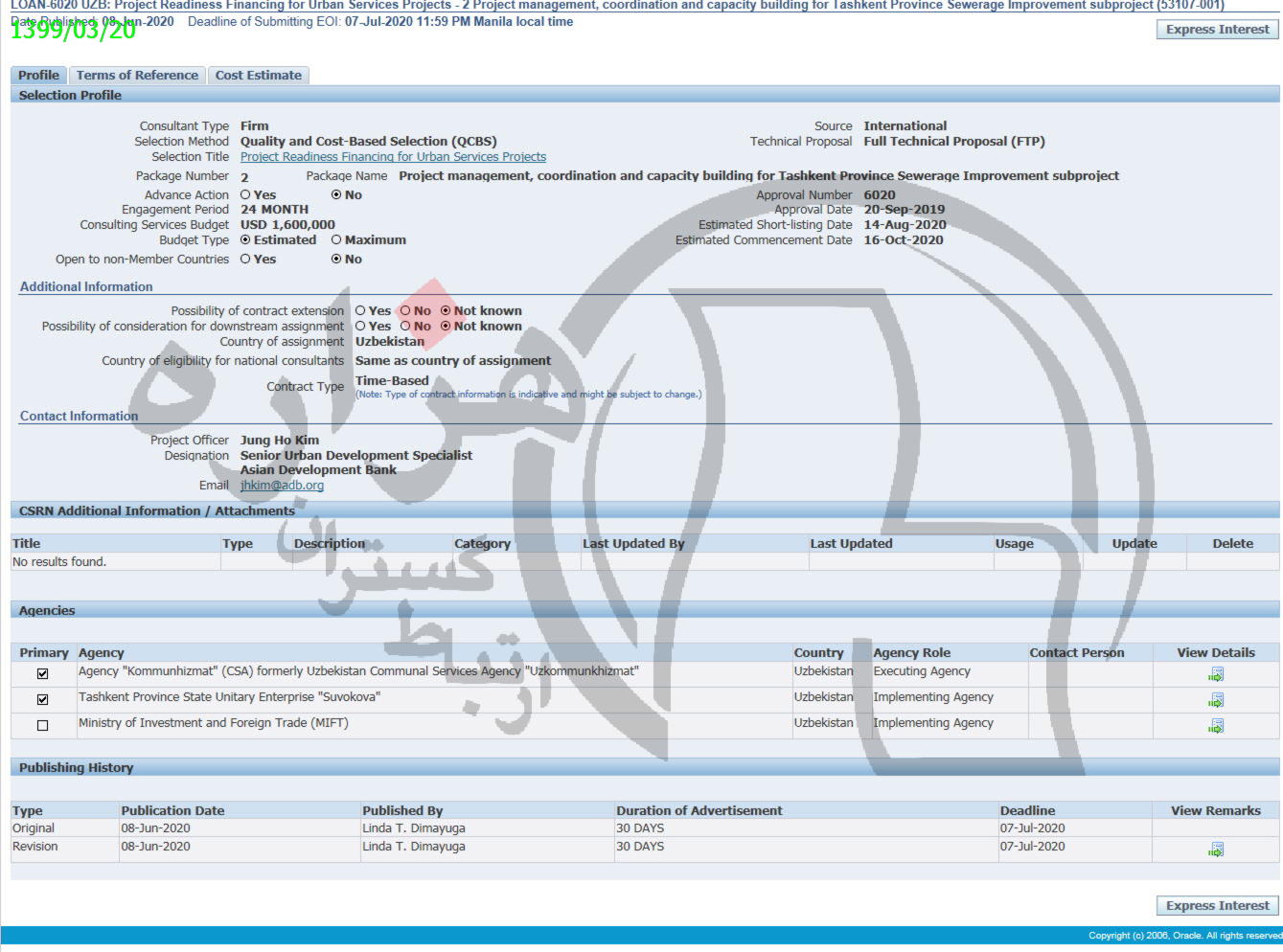Click the 24 MONTH engagement period value
Viewport: 1283px width, 952px height.
coord(274,209)
